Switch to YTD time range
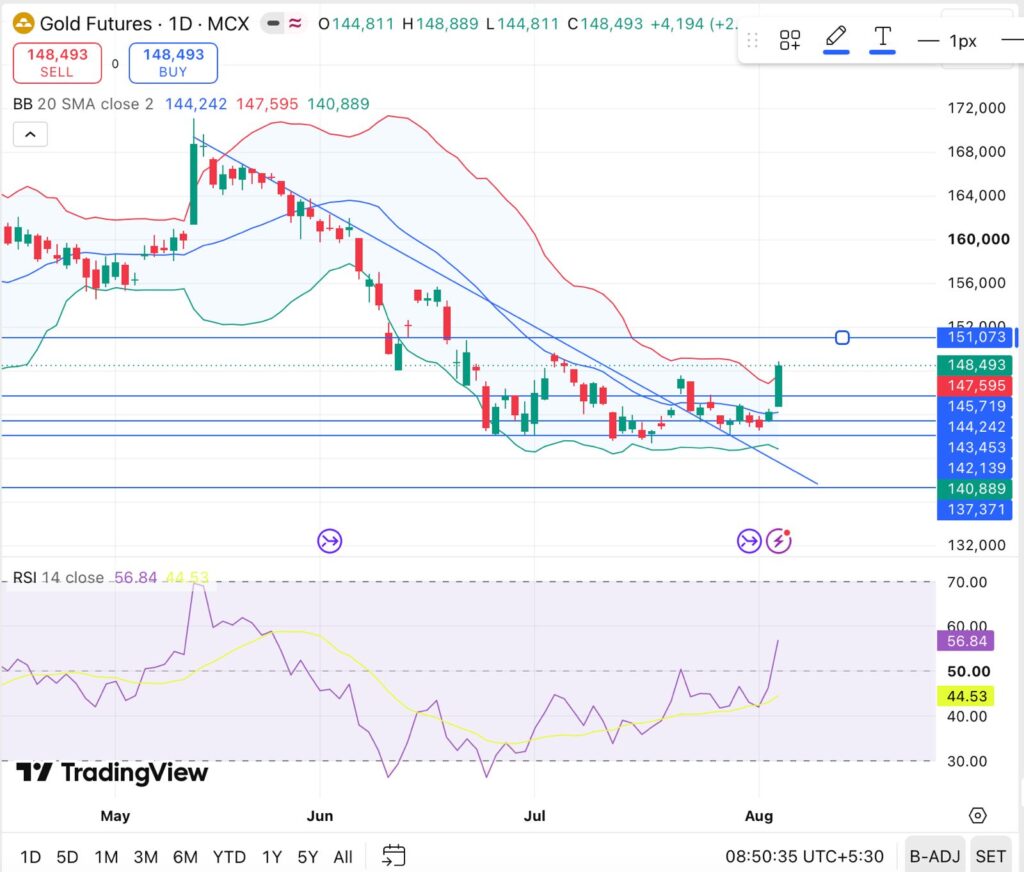Image resolution: width=1024 pixels, height=872 pixels. click(229, 856)
